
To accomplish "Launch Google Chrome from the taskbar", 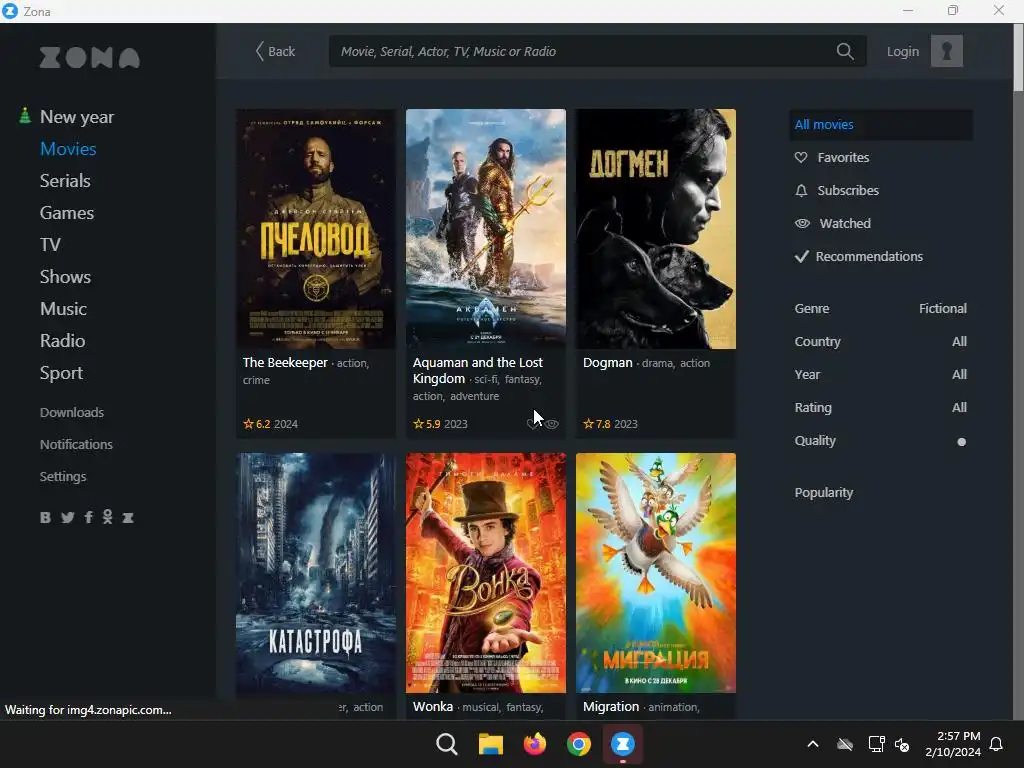I will click(x=579, y=744).
